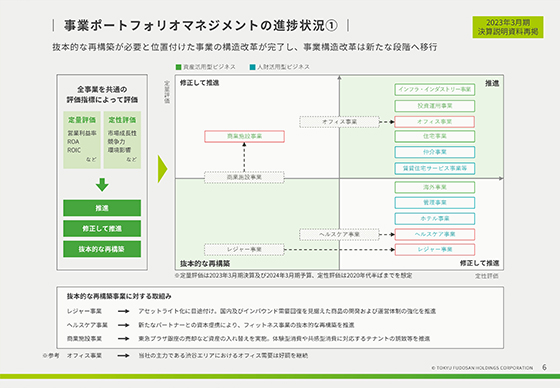Click the 修正して推進 label at chart bottom-right
560x388 pixels.
[x=479, y=263]
